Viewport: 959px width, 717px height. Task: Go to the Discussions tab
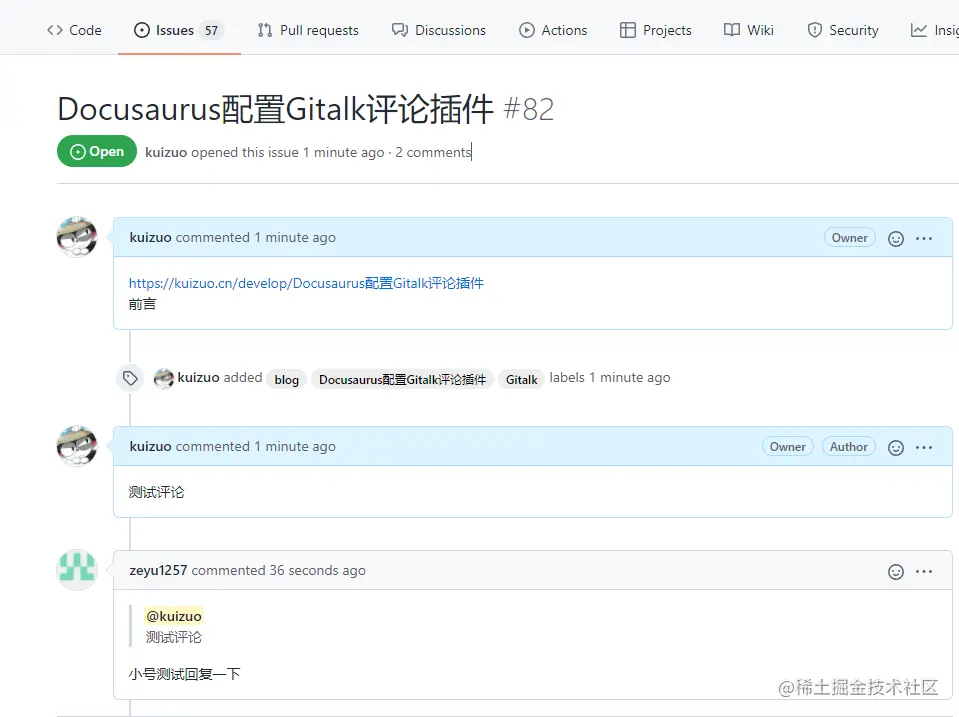point(439,30)
